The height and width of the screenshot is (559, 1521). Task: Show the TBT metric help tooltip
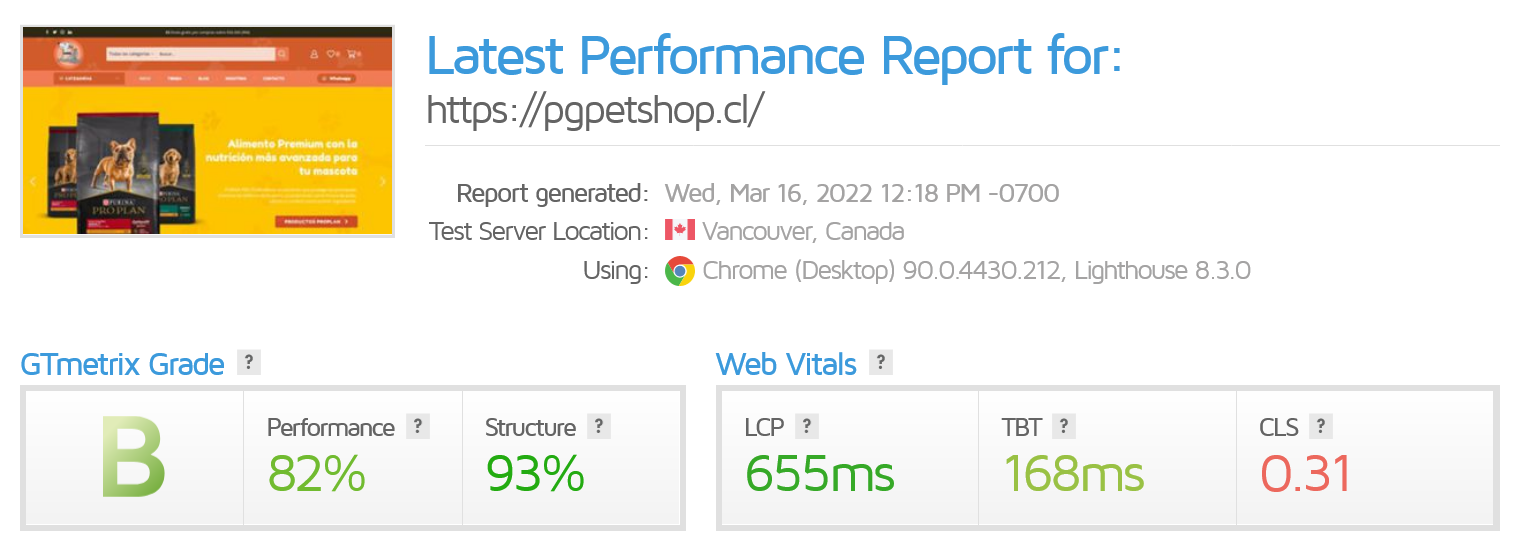click(1064, 426)
